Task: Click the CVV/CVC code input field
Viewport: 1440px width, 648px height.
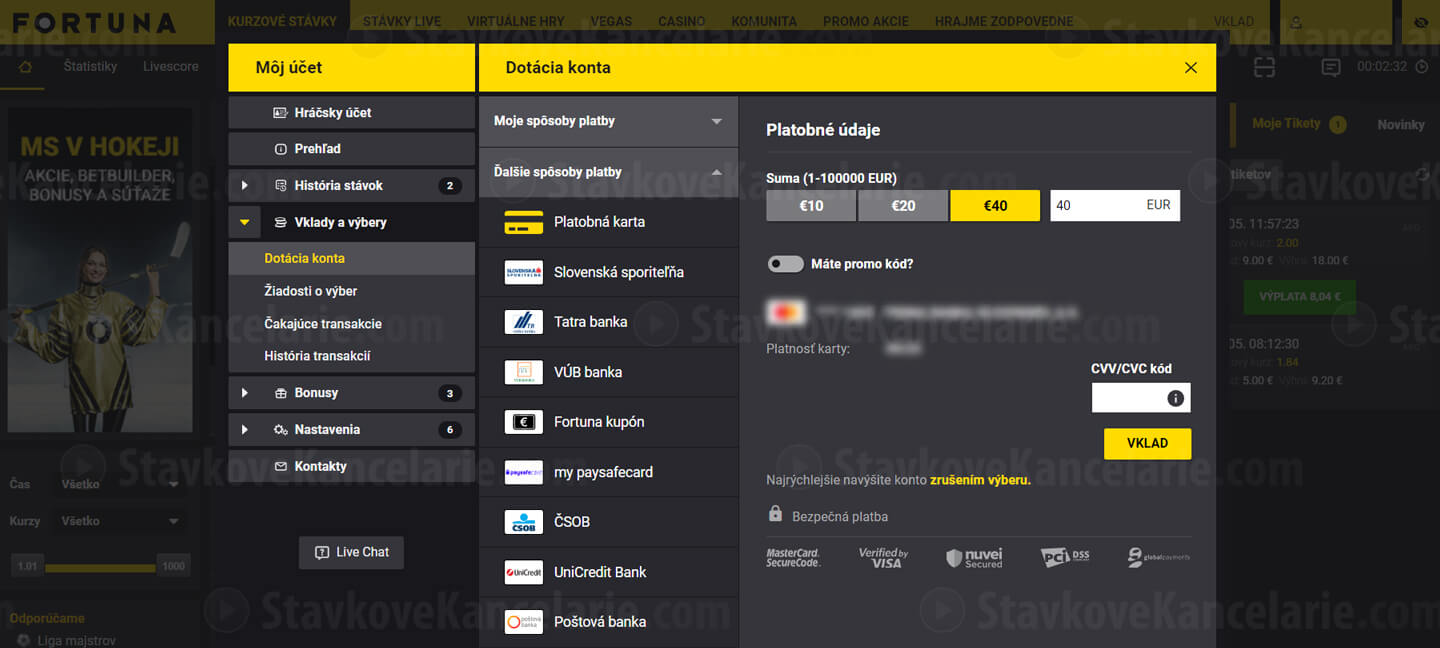Action: pyautogui.click(x=1141, y=398)
